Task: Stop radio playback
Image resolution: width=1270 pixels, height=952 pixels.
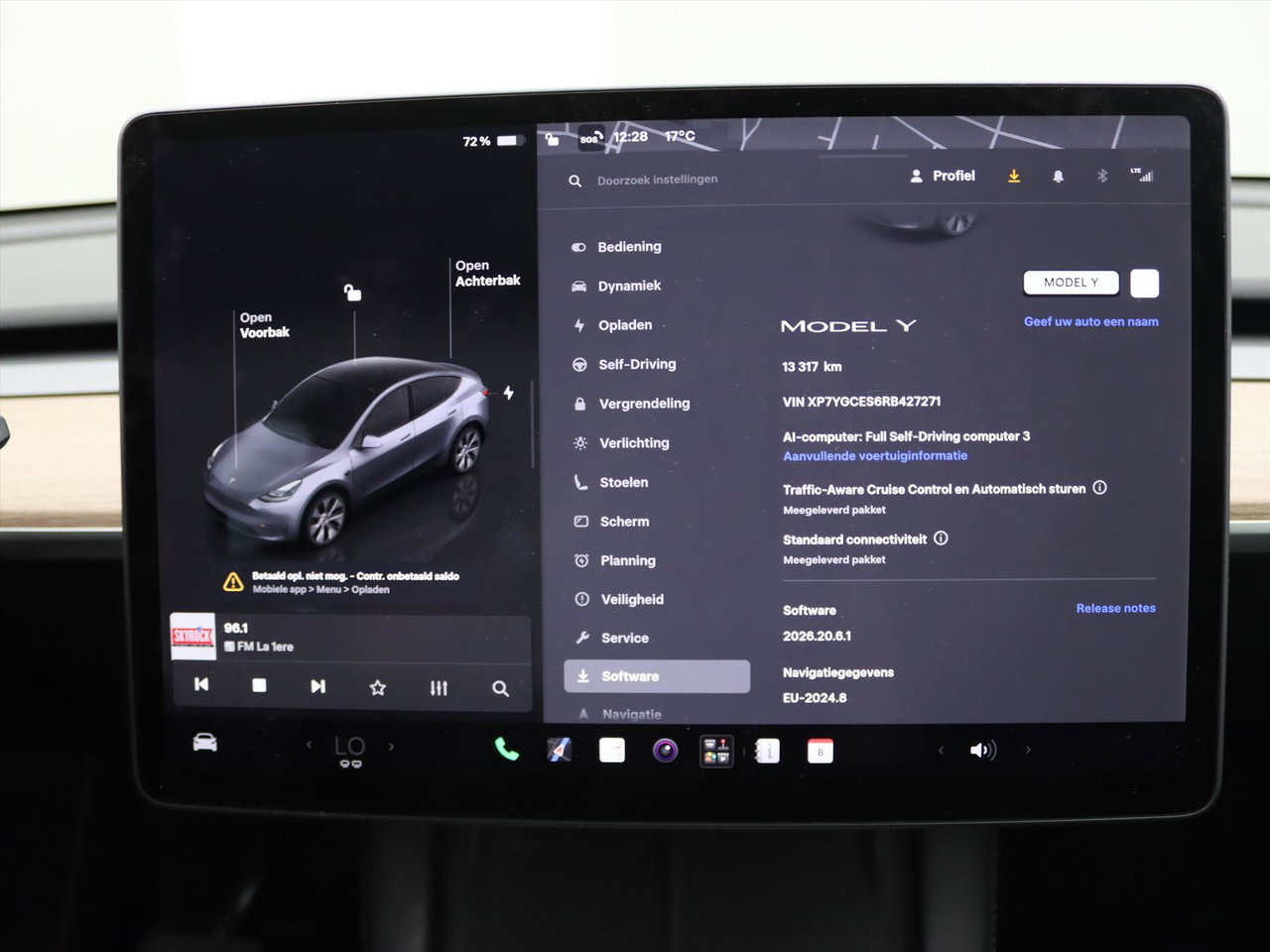Action: click(x=259, y=685)
